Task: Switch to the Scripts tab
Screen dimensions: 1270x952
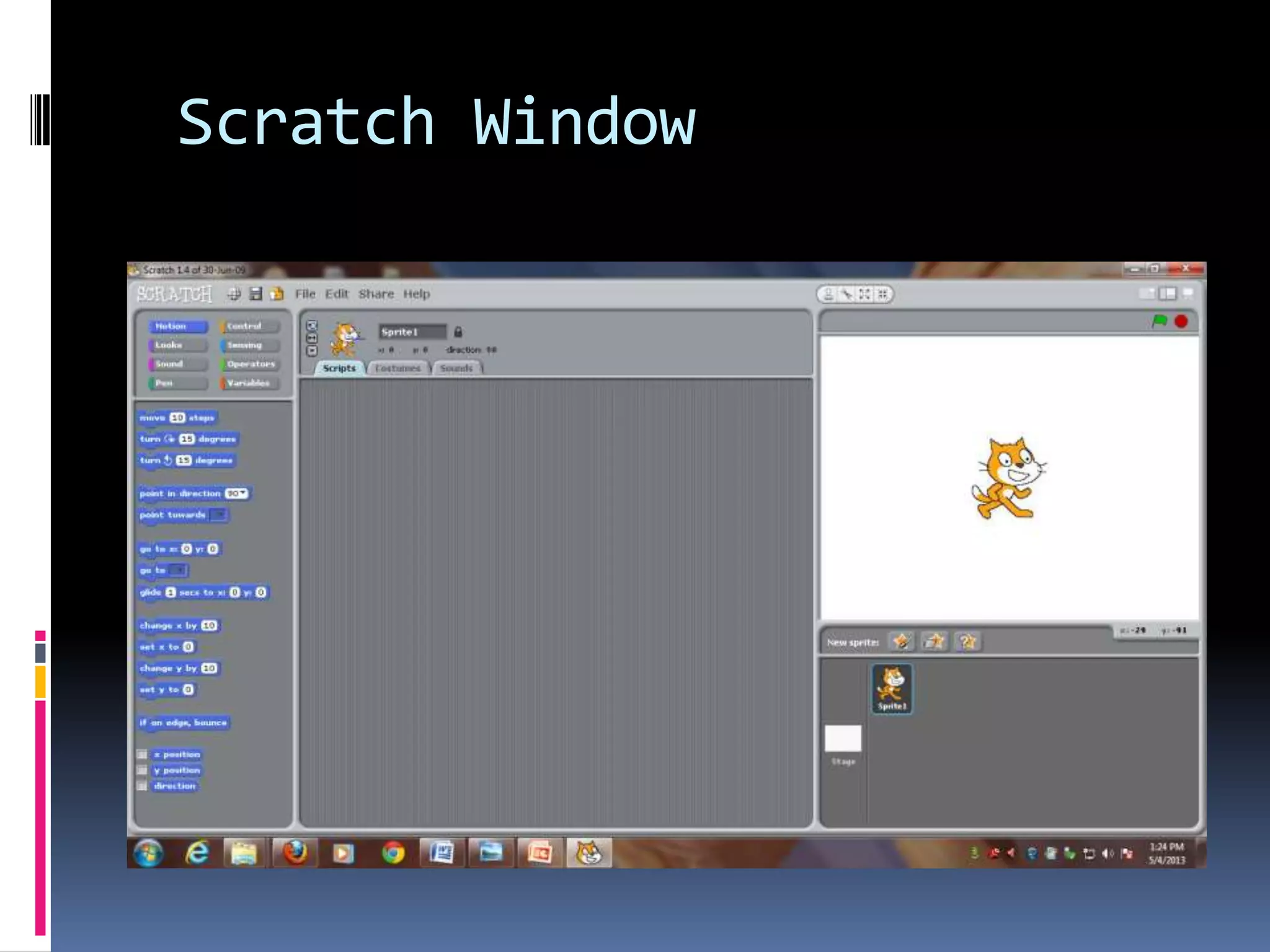Action: 339,368
